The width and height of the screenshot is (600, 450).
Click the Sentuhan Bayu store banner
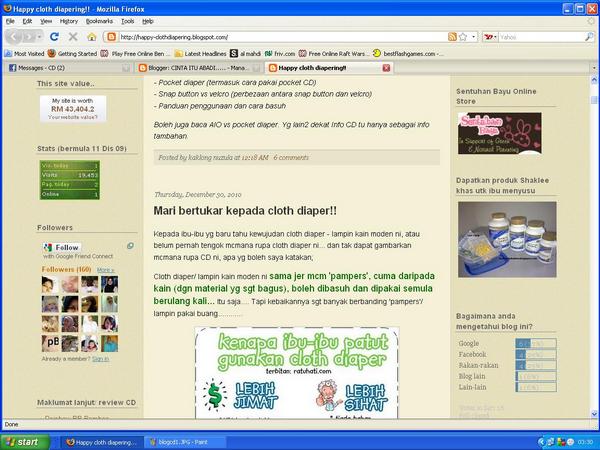[499, 133]
